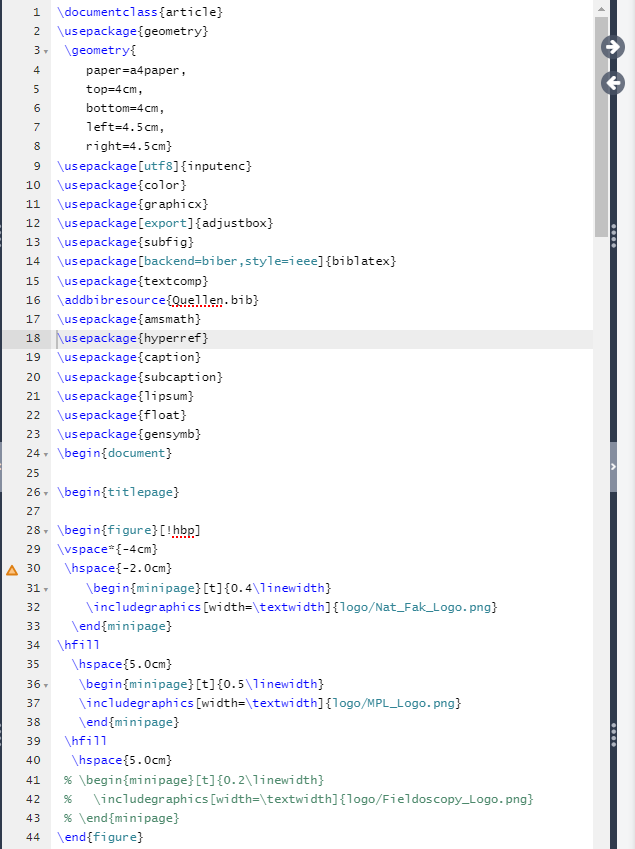Viewport: 635px width, 849px height.
Task: Click on \end{figure} text
Action: click(x=100, y=837)
